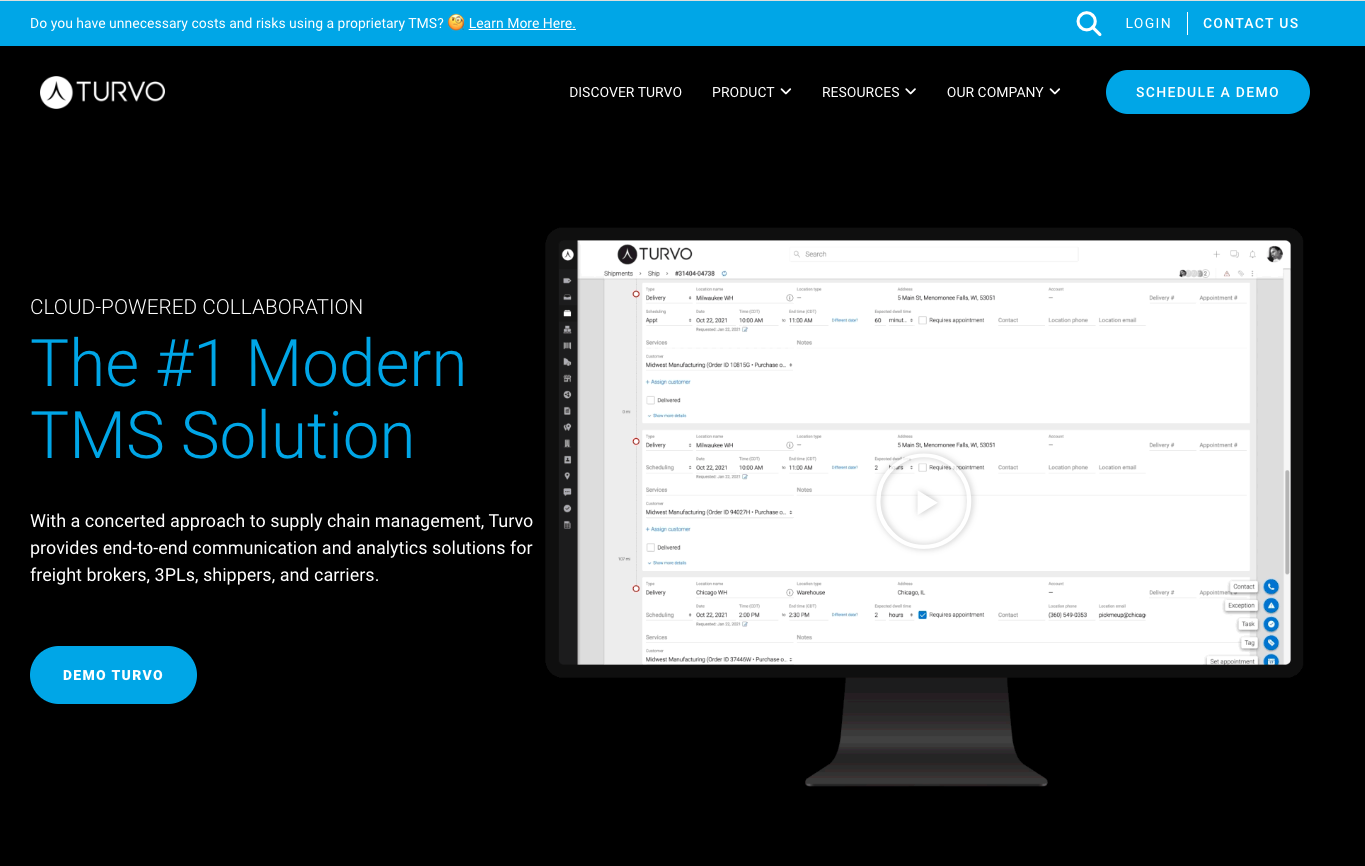Tick Requires appointment beside 60 minutes dwell time
The width and height of the screenshot is (1365, 866).
(922, 320)
